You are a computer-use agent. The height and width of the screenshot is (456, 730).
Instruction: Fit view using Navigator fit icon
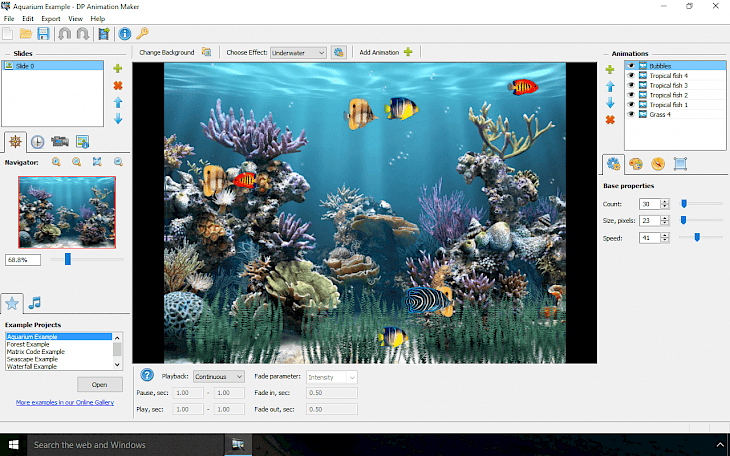pyautogui.click(x=97, y=162)
